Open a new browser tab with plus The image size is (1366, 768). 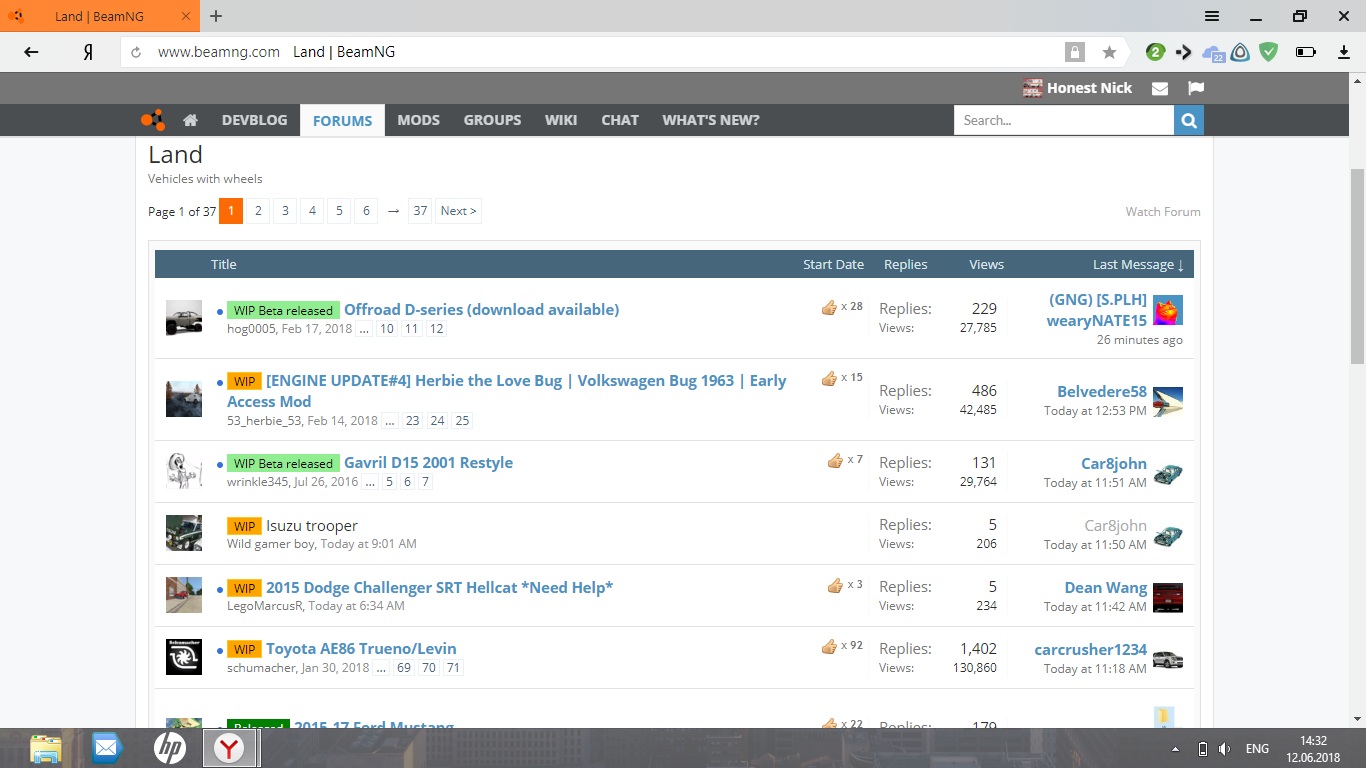(x=216, y=16)
